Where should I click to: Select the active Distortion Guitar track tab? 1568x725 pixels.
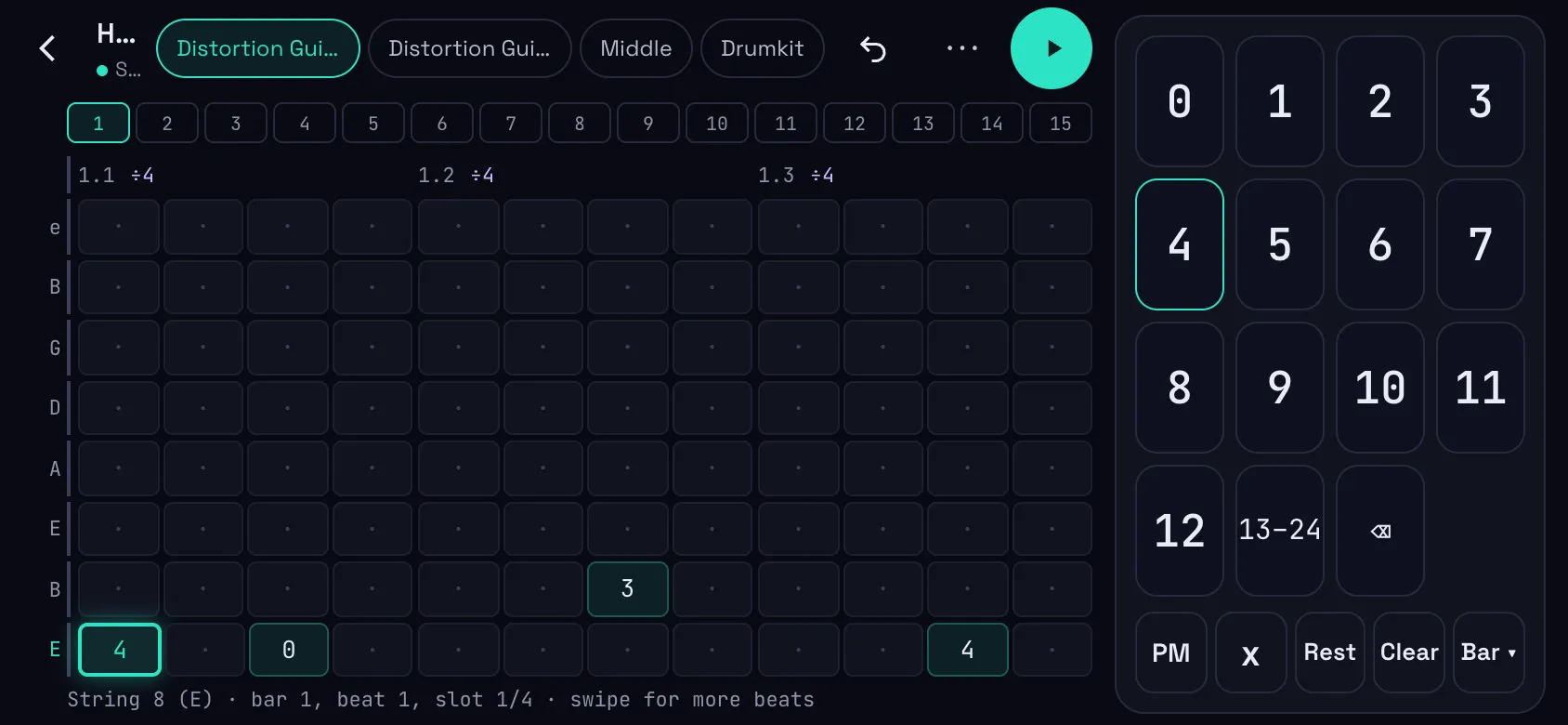coord(258,48)
